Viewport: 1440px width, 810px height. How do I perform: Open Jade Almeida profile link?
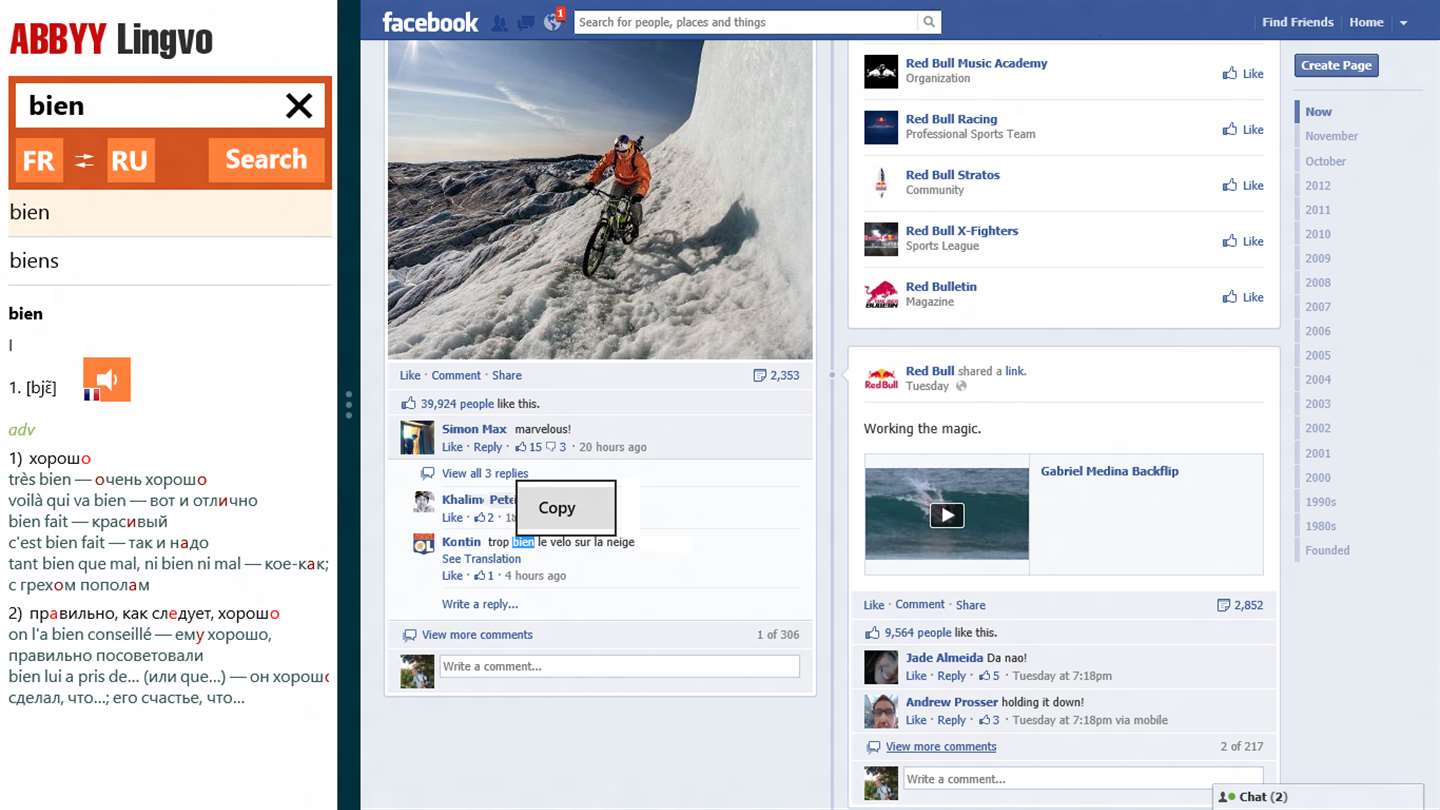click(944, 658)
